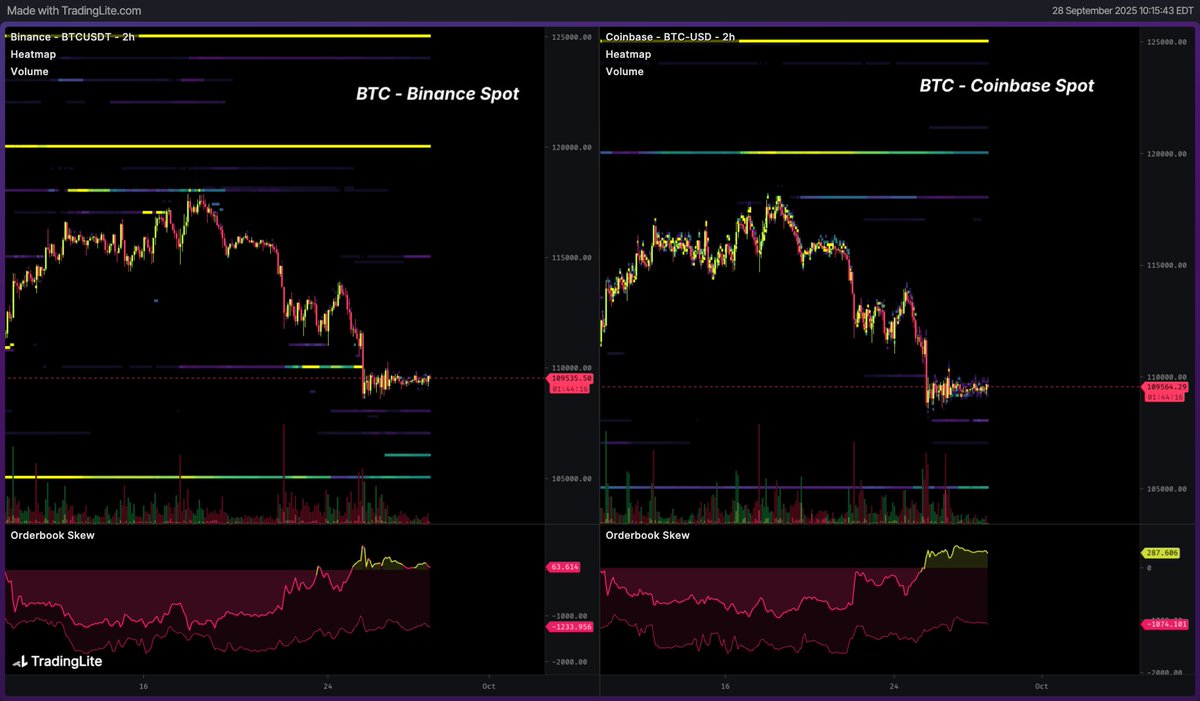The height and width of the screenshot is (701, 1200).
Task: Click the 287.606 skew value tag
Action: coord(1162,552)
